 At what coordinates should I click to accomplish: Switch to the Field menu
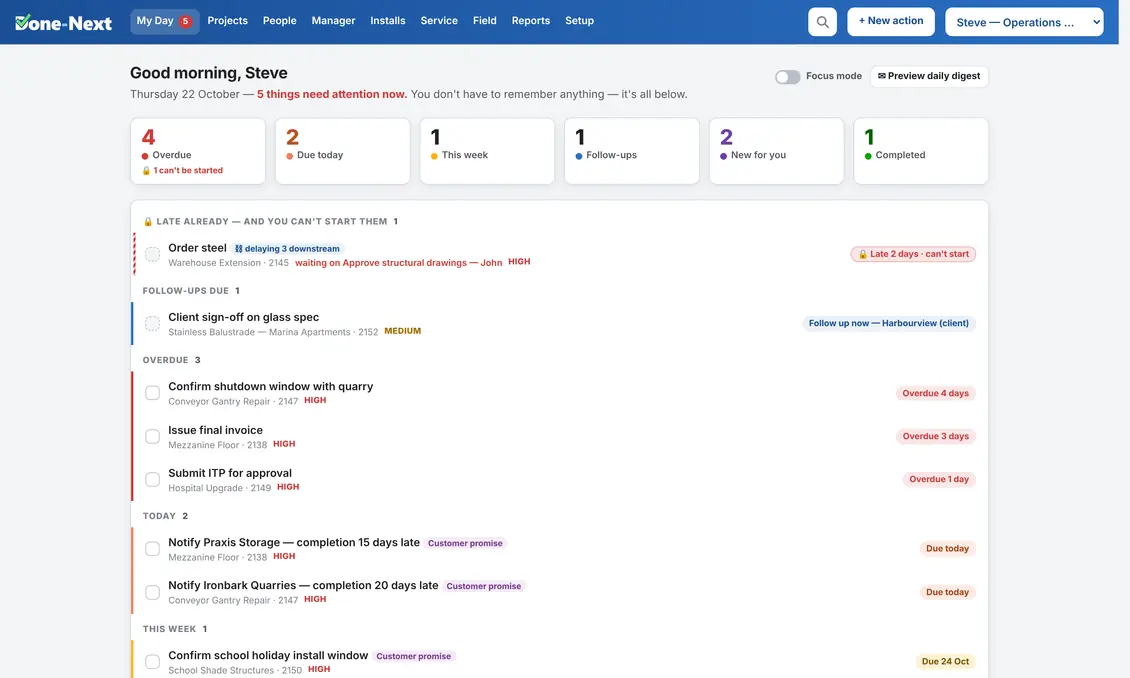[484, 21]
